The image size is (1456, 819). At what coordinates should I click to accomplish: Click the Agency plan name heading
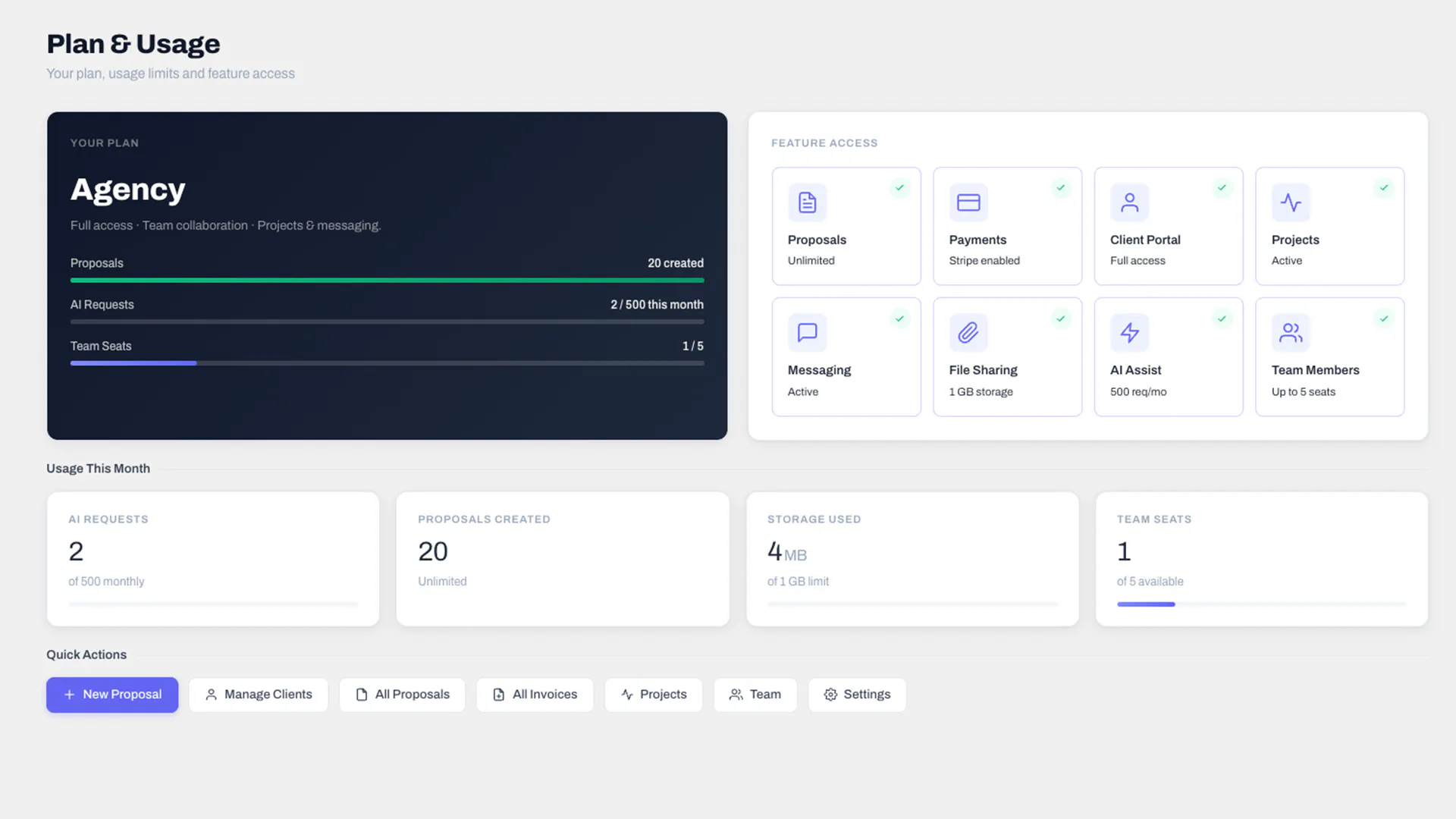click(x=127, y=190)
